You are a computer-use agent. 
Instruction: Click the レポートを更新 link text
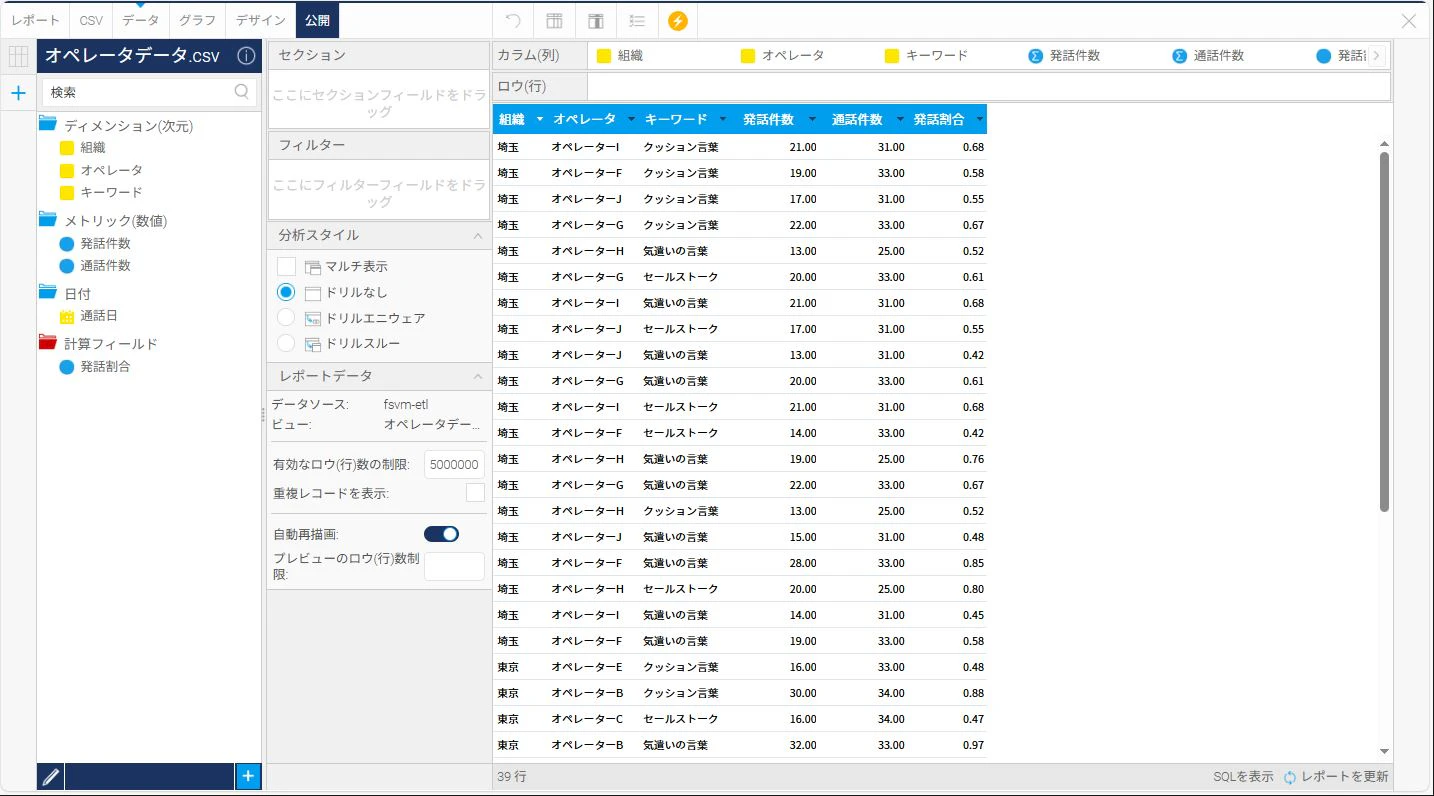click(1345, 777)
